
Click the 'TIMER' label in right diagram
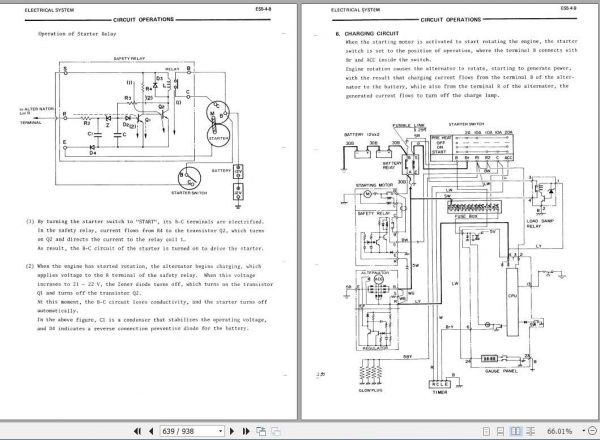pyautogui.click(x=440, y=392)
